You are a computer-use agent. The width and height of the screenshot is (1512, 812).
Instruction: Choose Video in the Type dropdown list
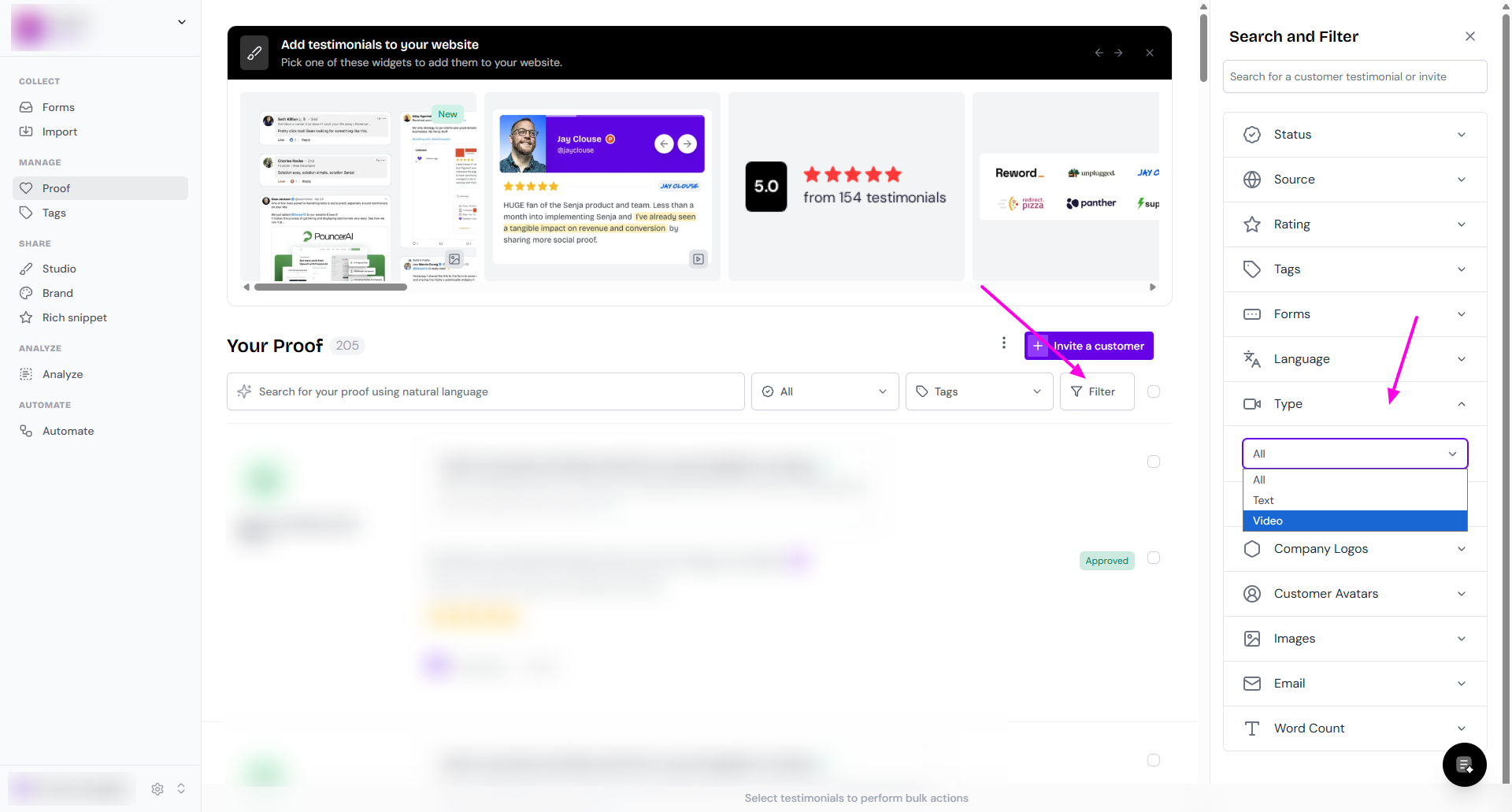tap(1354, 521)
